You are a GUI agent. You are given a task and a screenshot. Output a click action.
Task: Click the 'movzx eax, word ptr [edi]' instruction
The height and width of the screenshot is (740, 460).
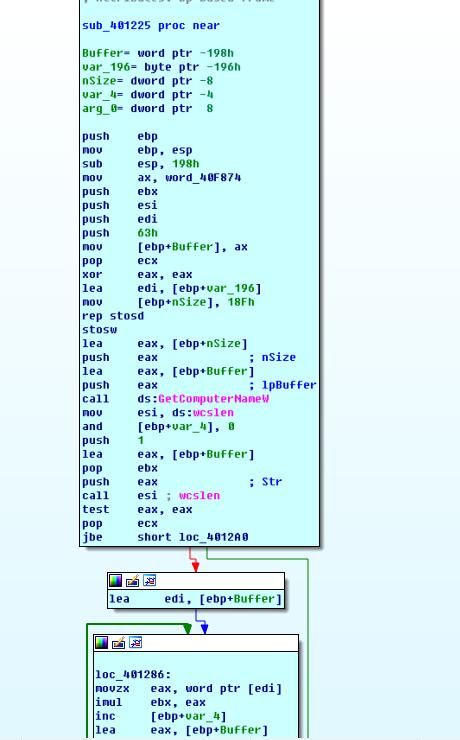189,689
